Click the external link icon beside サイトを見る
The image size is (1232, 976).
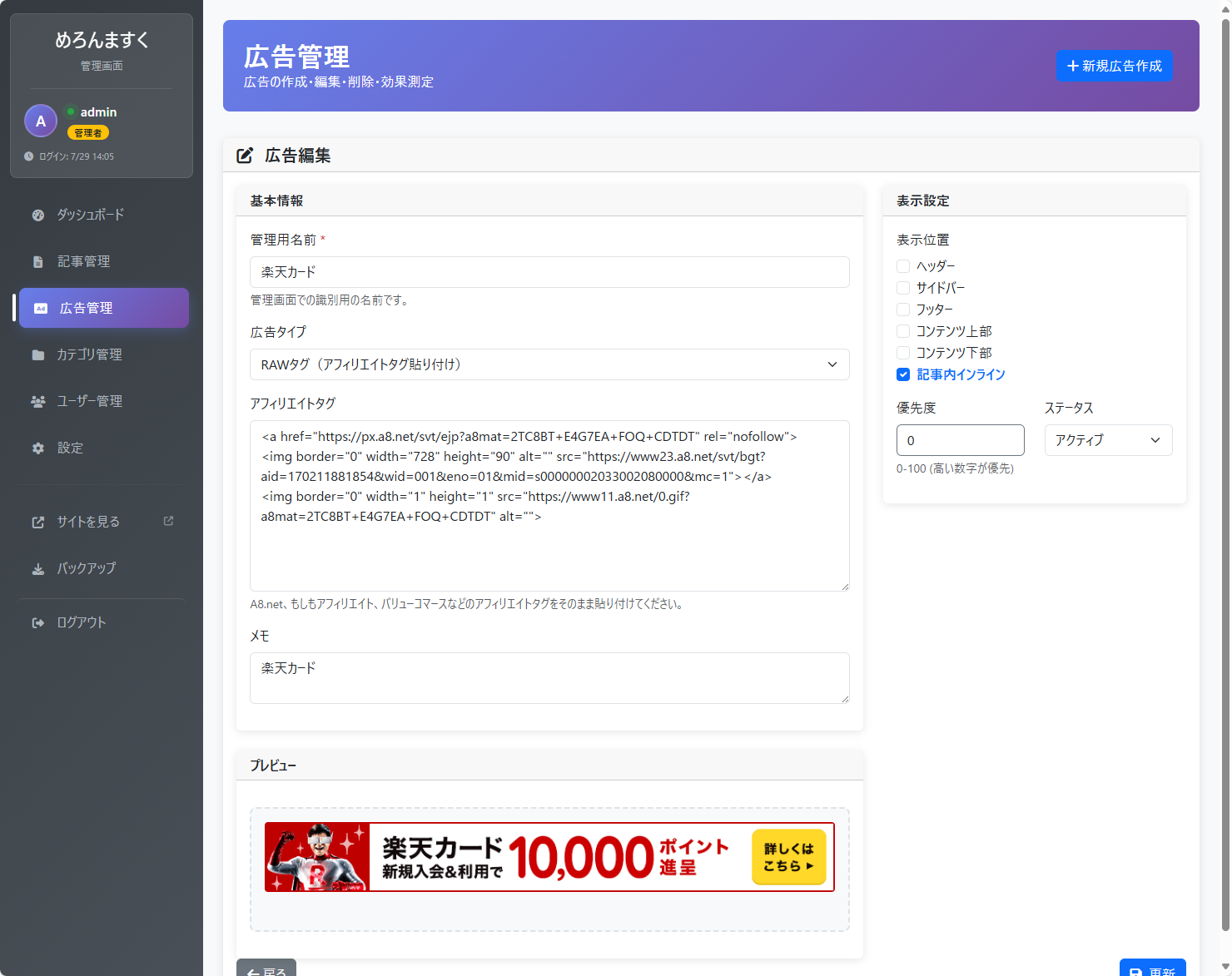click(x=168, y=521)
